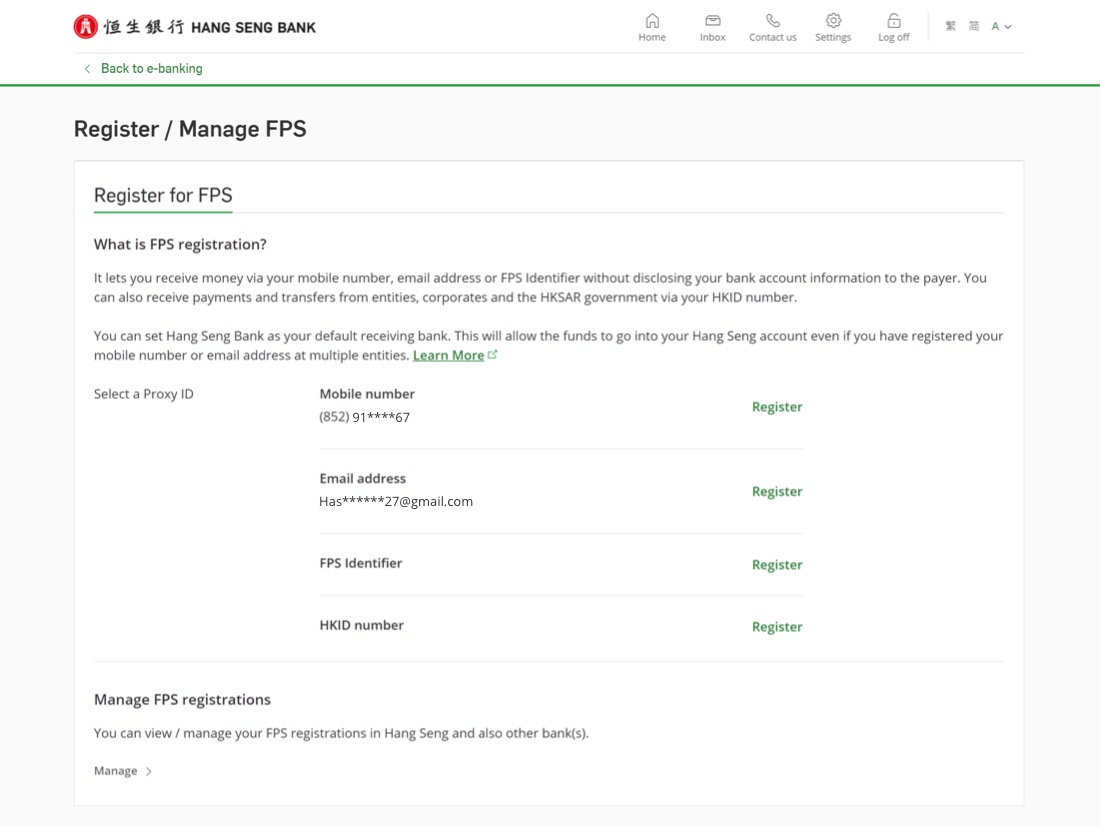Select the Register for FPS tab
1100x826 pixels.
click(163, 196)
